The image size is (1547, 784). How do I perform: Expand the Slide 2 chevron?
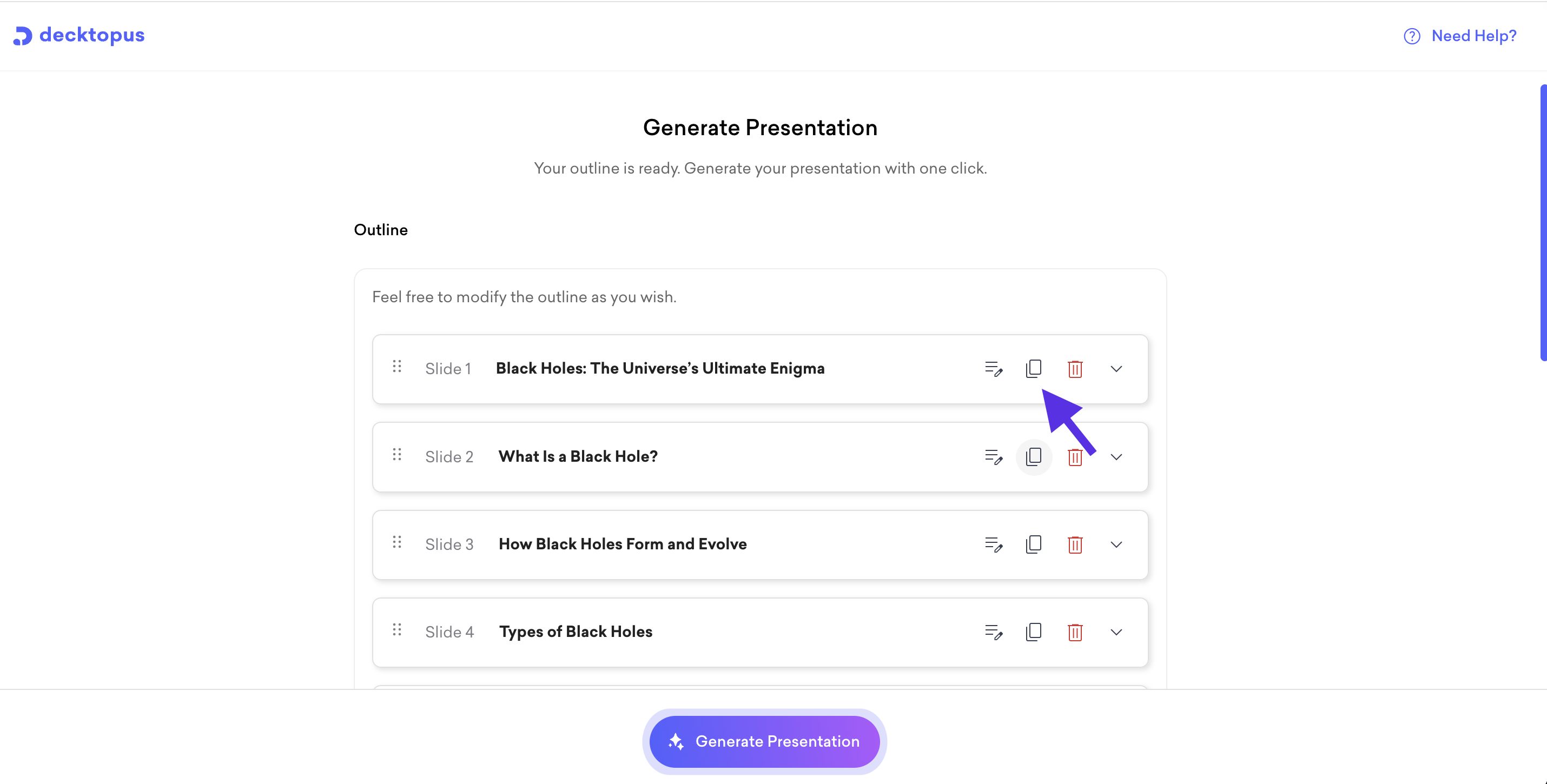point(1116,457)
